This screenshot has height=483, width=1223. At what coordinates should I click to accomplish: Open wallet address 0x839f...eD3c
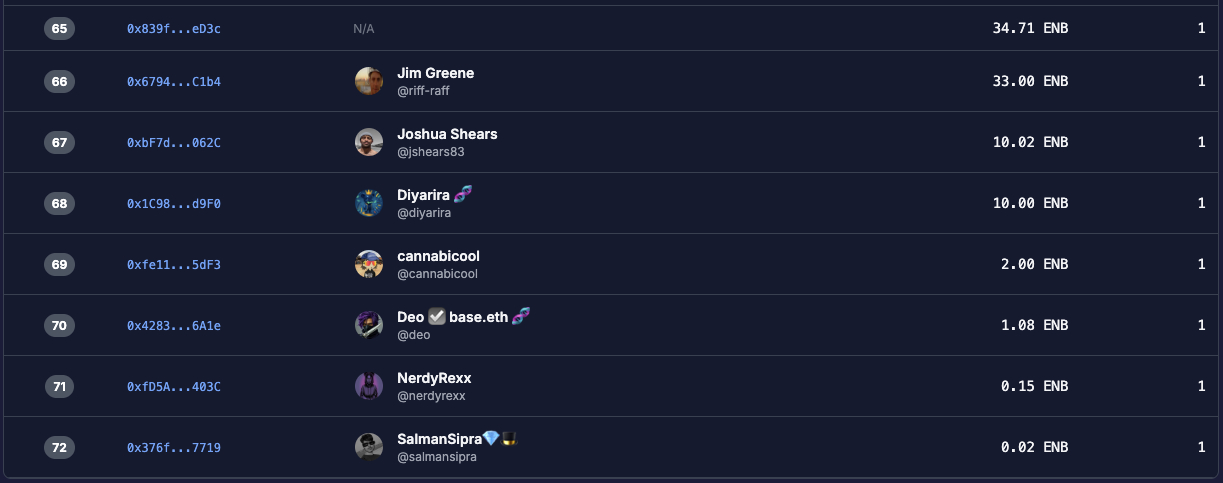(174, 29)
